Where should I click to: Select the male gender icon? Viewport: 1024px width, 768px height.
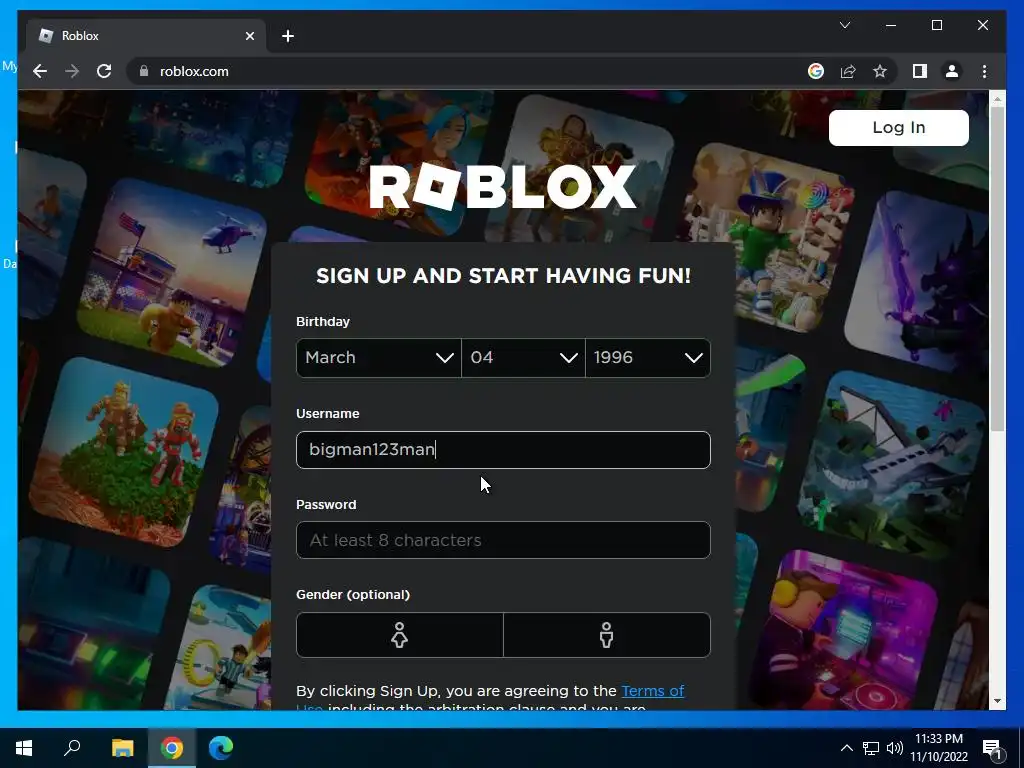point(607,635)
